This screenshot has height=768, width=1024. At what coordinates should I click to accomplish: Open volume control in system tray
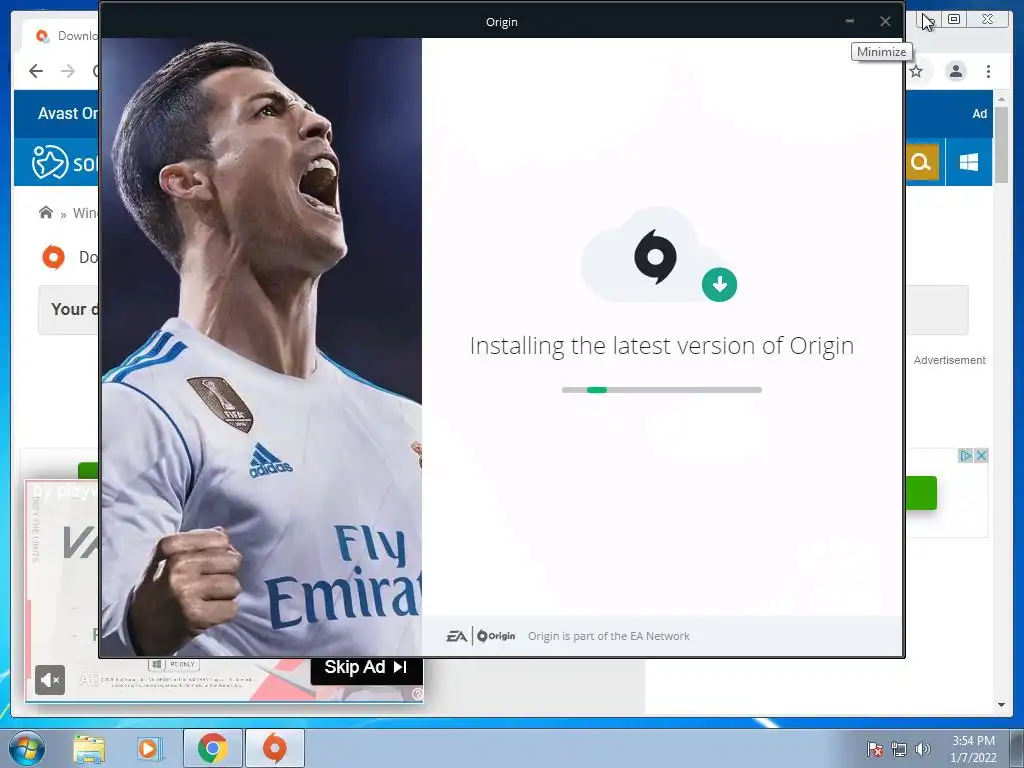(922, 749)
